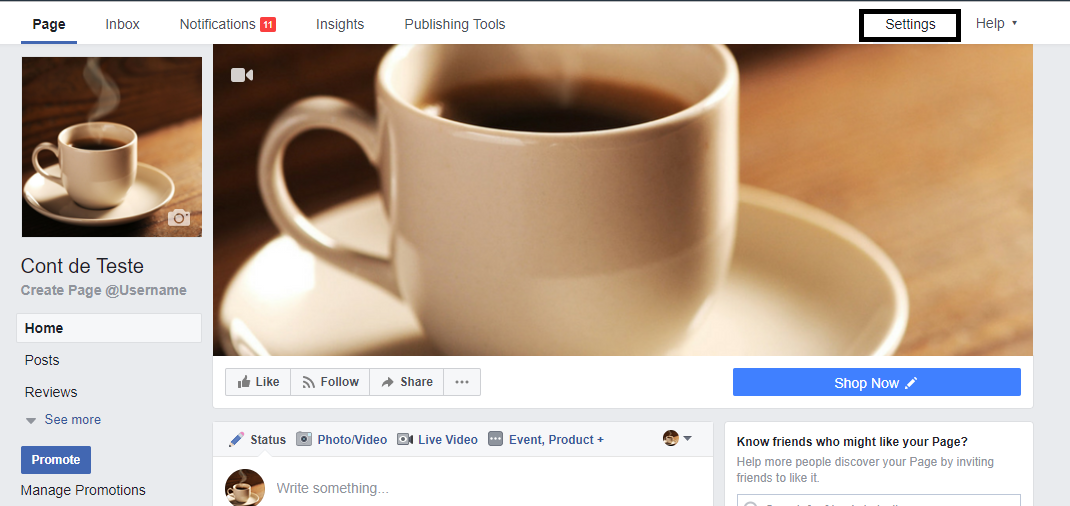Click the pencil Status icon
This screenshot has height=506, width=1070.
(x=236, y=439)
